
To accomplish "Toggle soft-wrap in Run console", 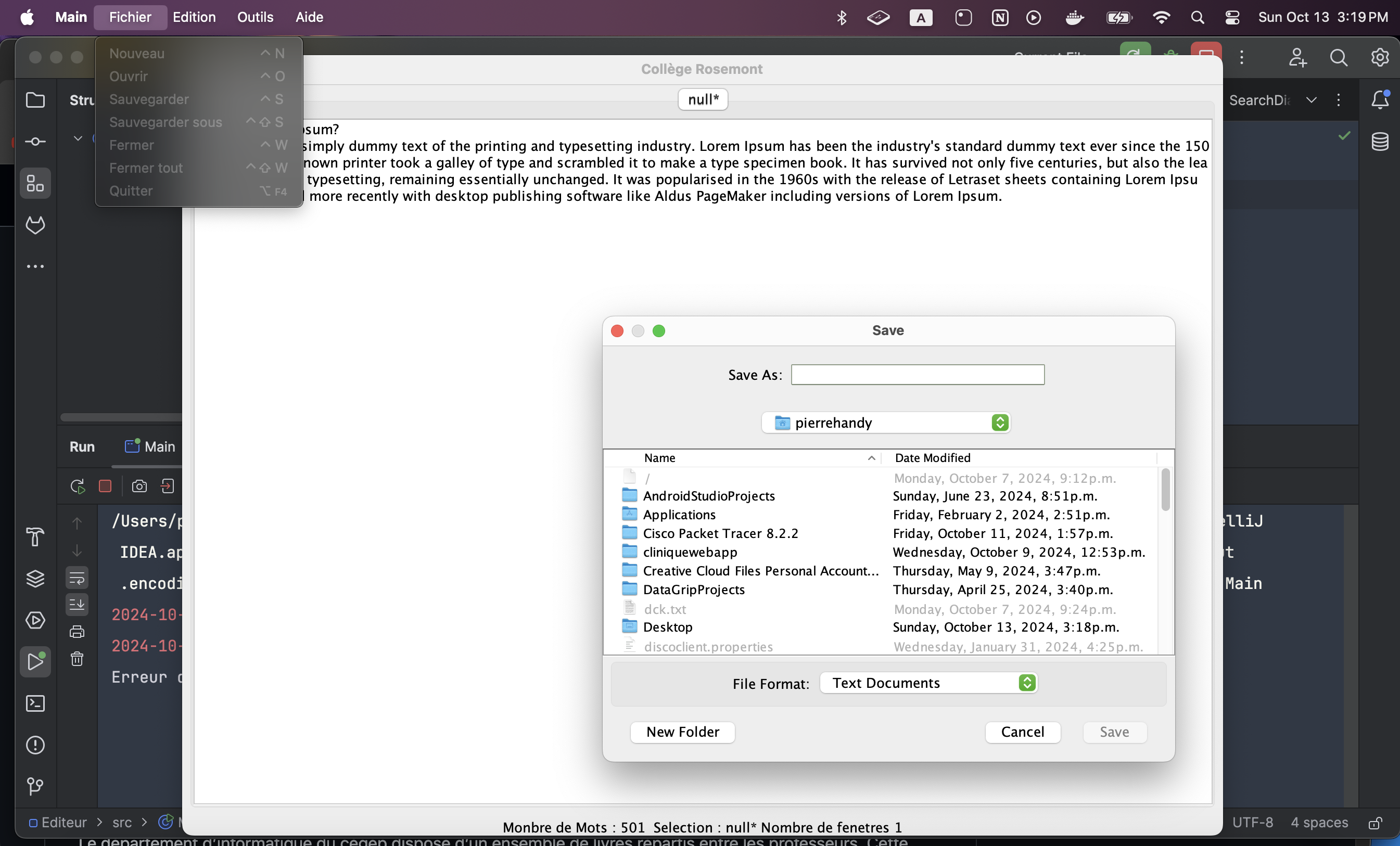I will click(77, 579).
